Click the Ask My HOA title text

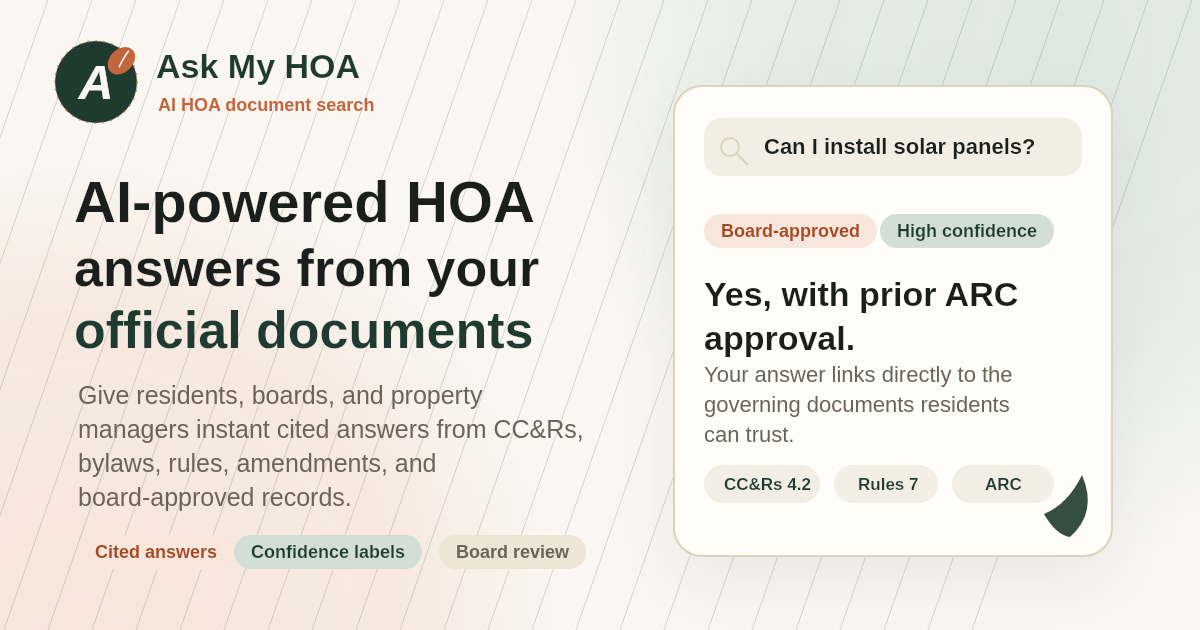point(258,67)
